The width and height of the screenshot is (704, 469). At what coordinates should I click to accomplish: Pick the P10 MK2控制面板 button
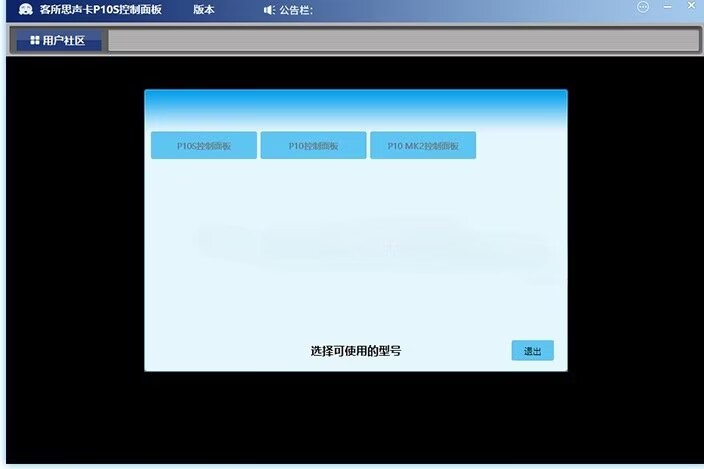(423, 145)
